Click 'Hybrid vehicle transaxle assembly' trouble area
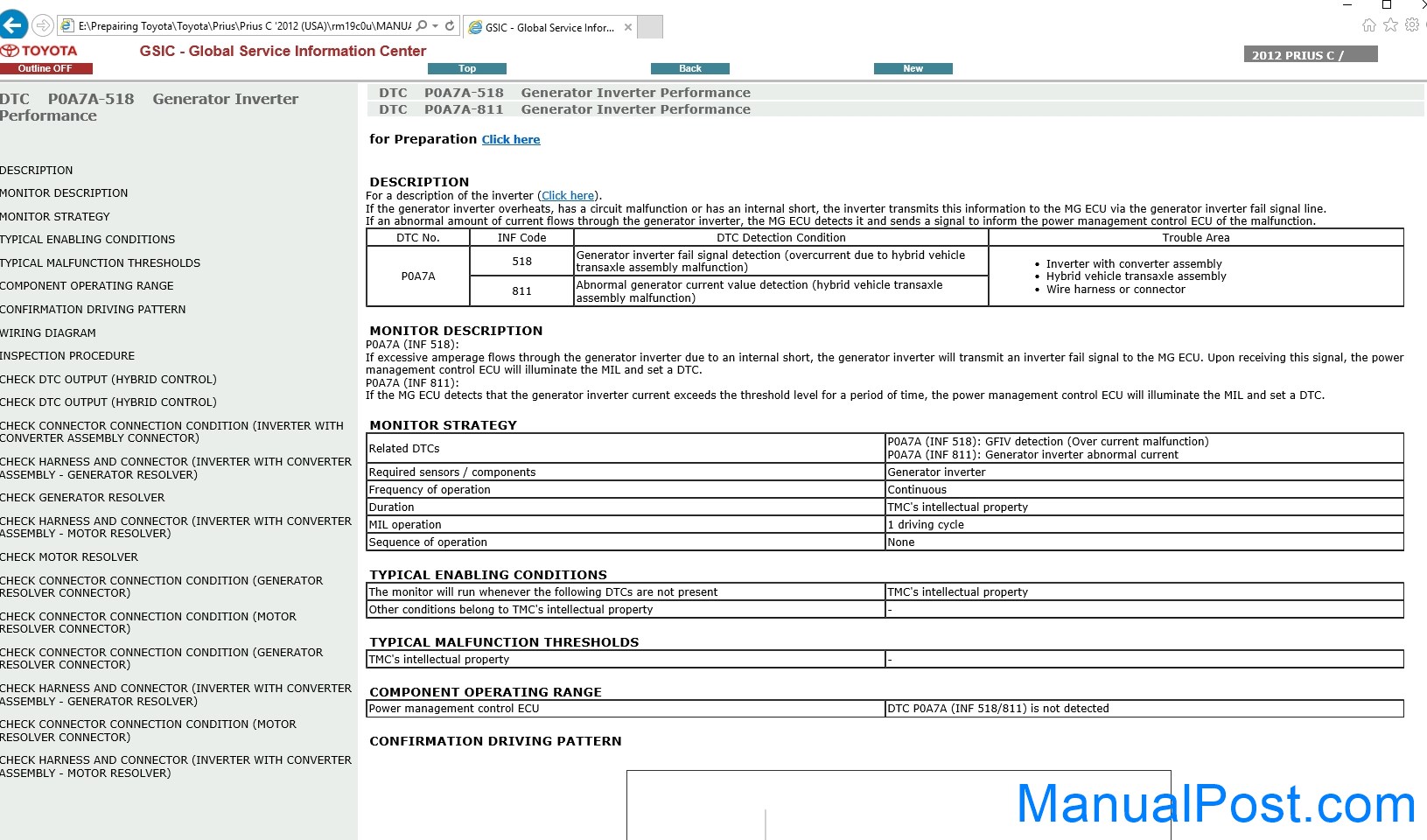The height and width of the screenshot is (840, 1427). tap(1137, 276)
